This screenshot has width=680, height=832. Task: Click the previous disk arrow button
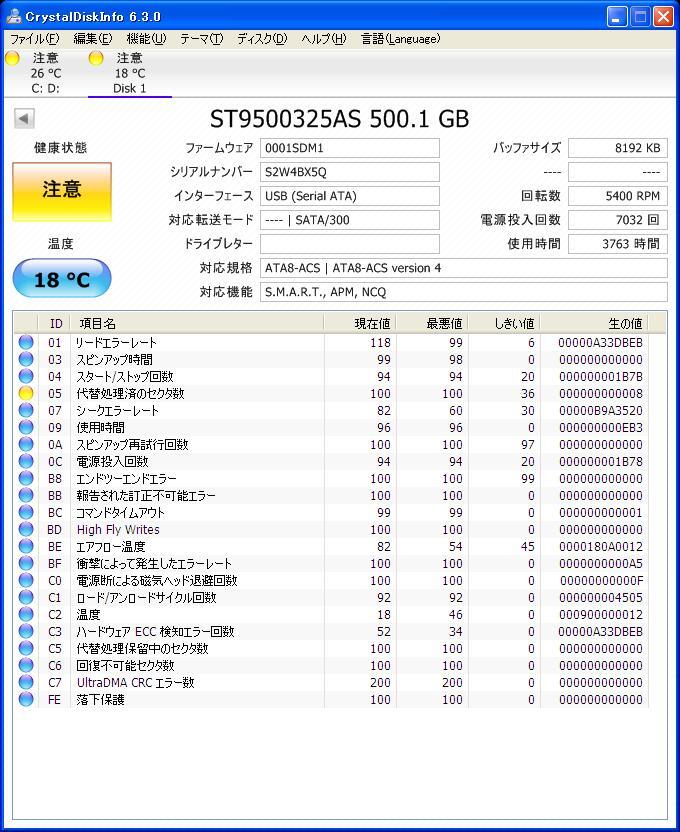(x=24, y=118)
